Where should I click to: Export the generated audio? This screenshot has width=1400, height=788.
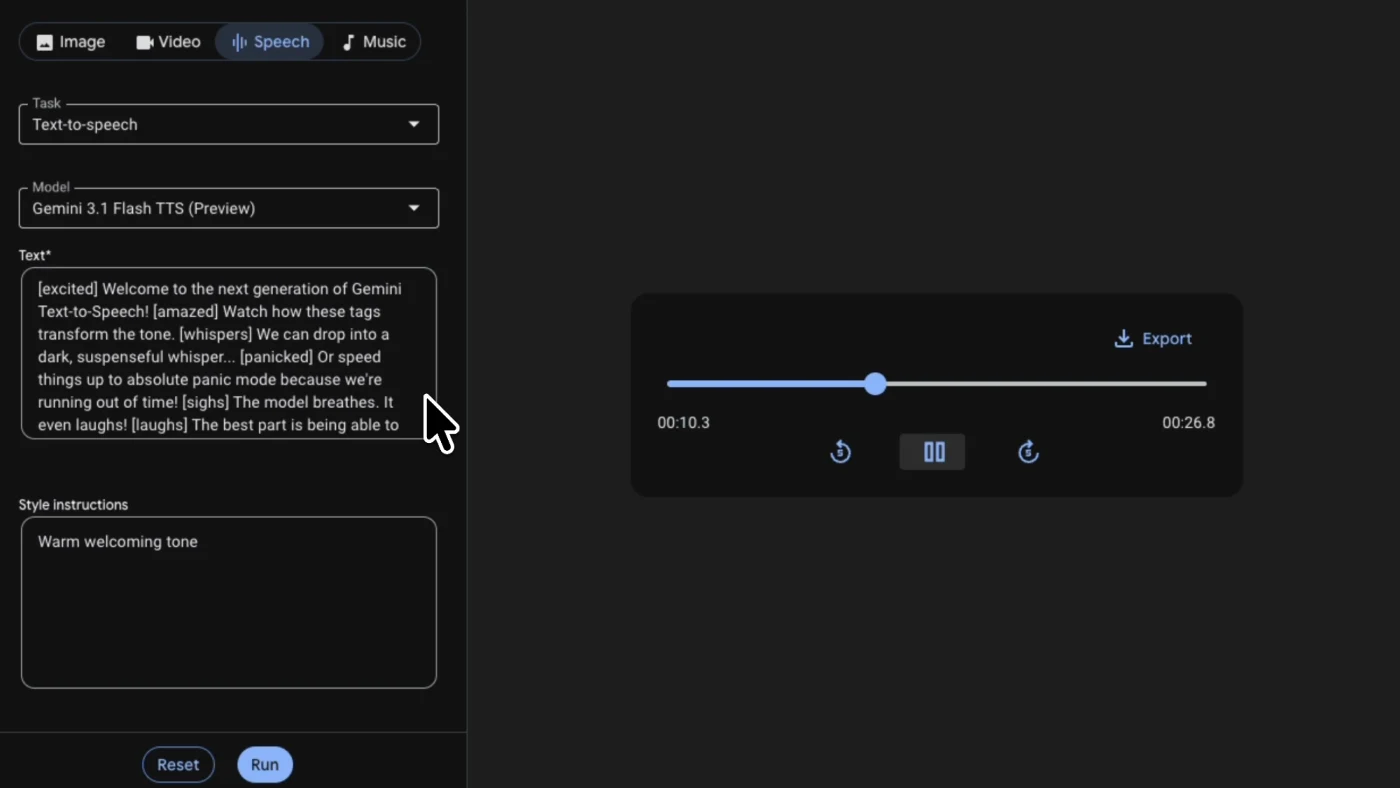click(x=1153, y=339)
